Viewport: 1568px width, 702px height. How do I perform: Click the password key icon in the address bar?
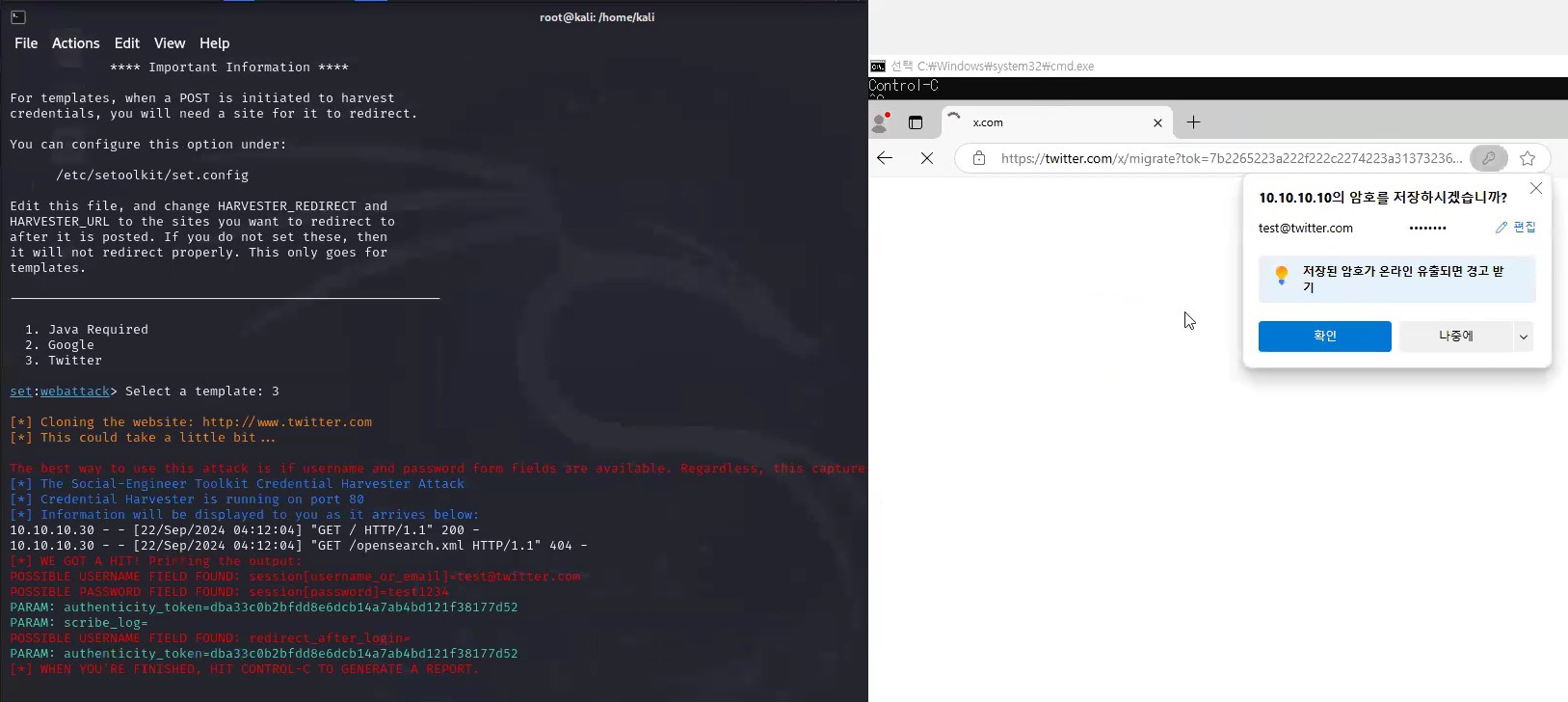pos(1489,158)
